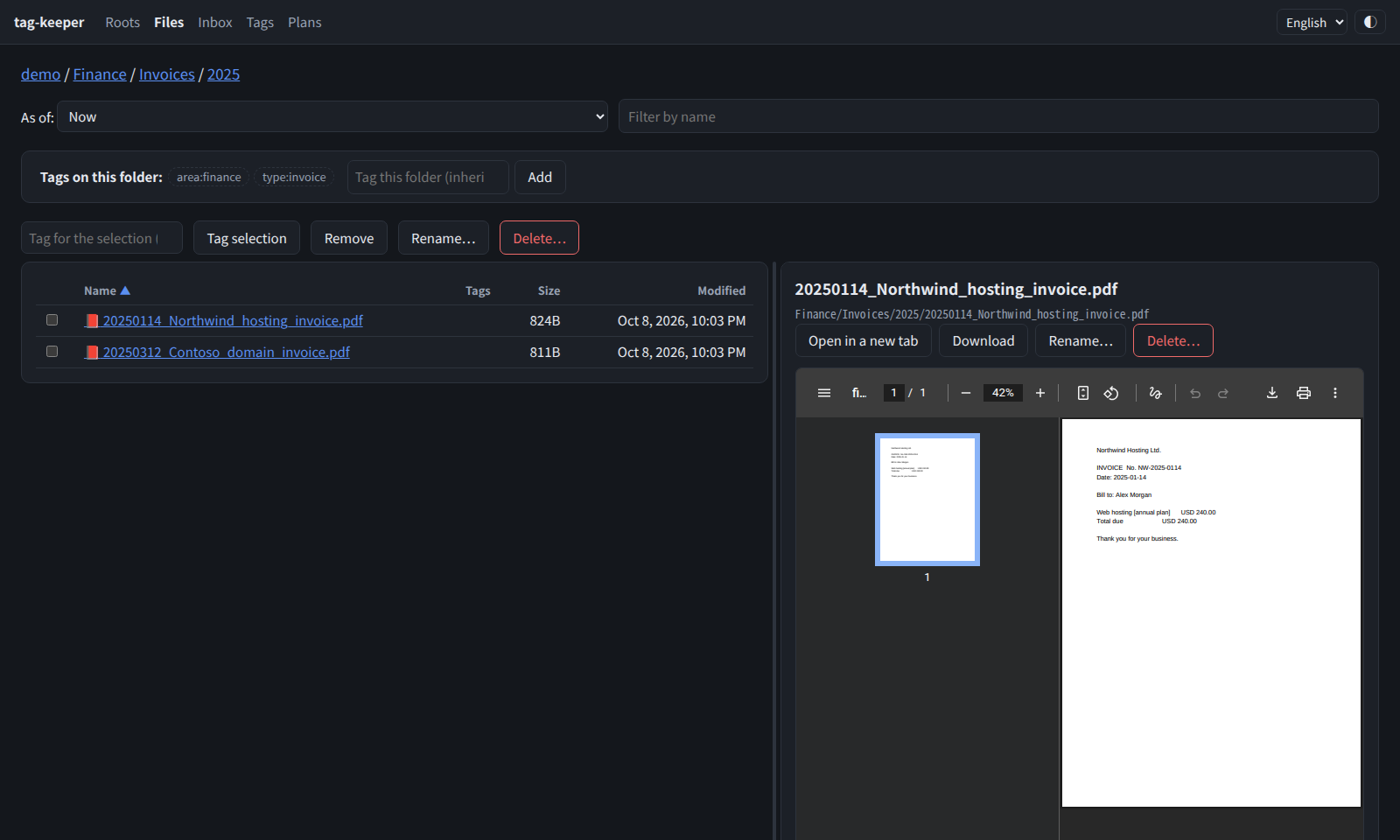Focus the Filter by name field
The image size is (1400, 840).
pos(998,116)
